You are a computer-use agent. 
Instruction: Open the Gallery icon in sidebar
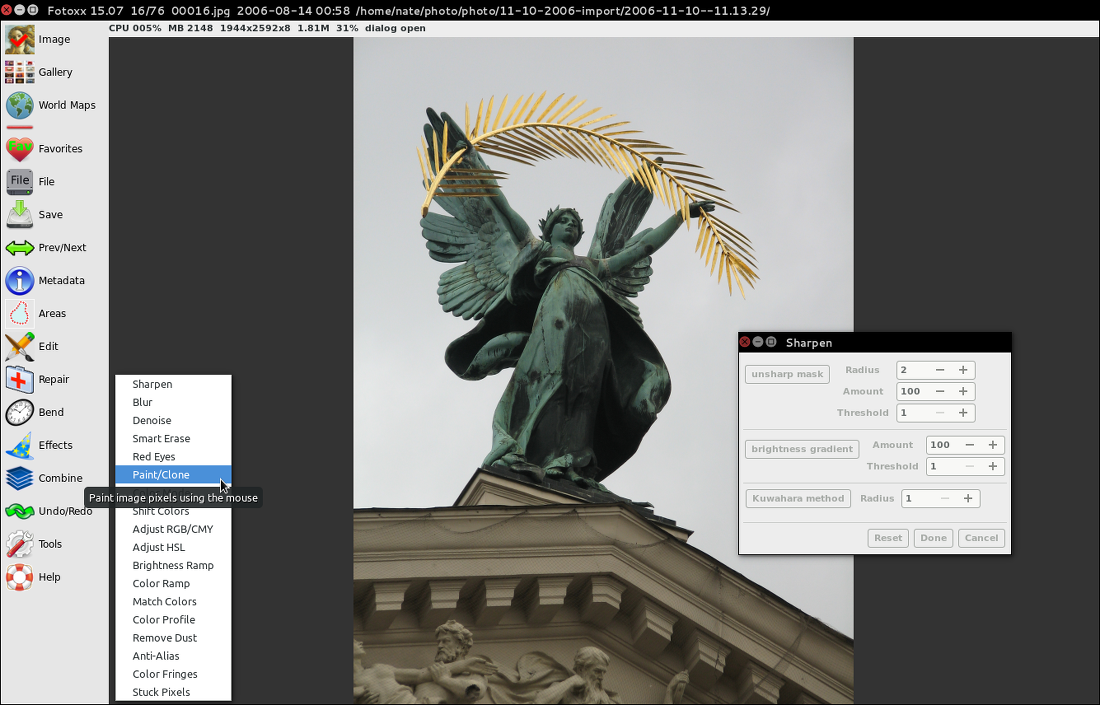(20, 72)
